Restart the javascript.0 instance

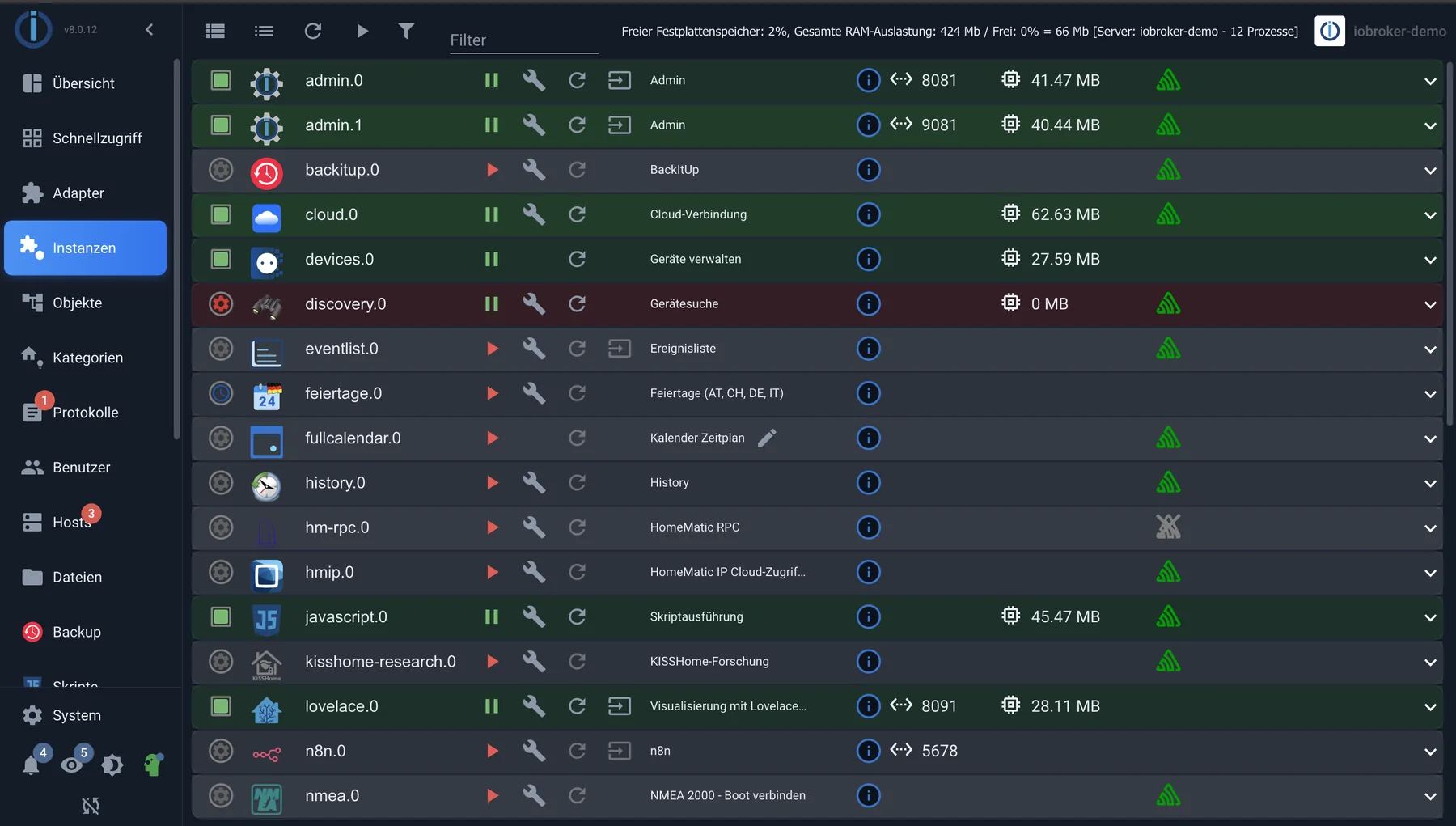pyautogui.click(x=577, y=616)
